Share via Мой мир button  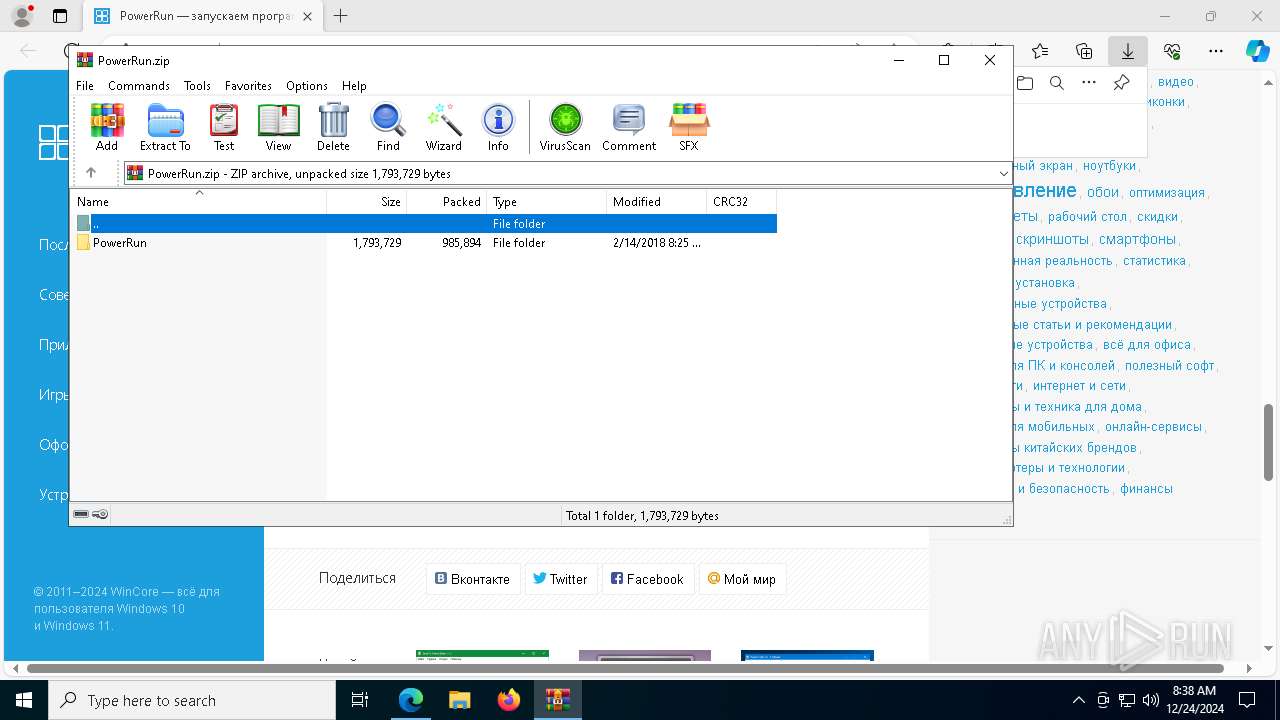tap(742, 579)
